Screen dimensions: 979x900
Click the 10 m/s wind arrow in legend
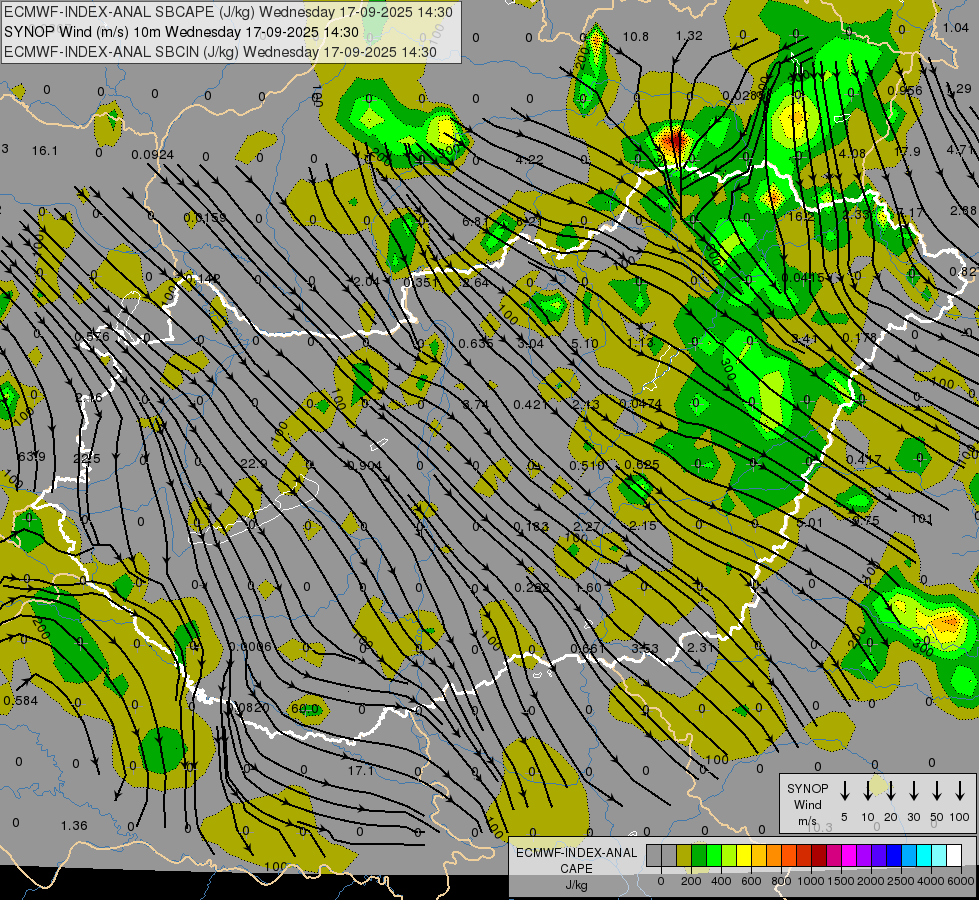coord(867,791)
